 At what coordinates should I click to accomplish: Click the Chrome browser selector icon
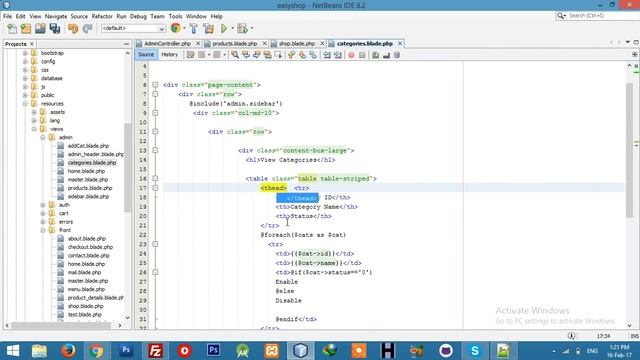176,28
